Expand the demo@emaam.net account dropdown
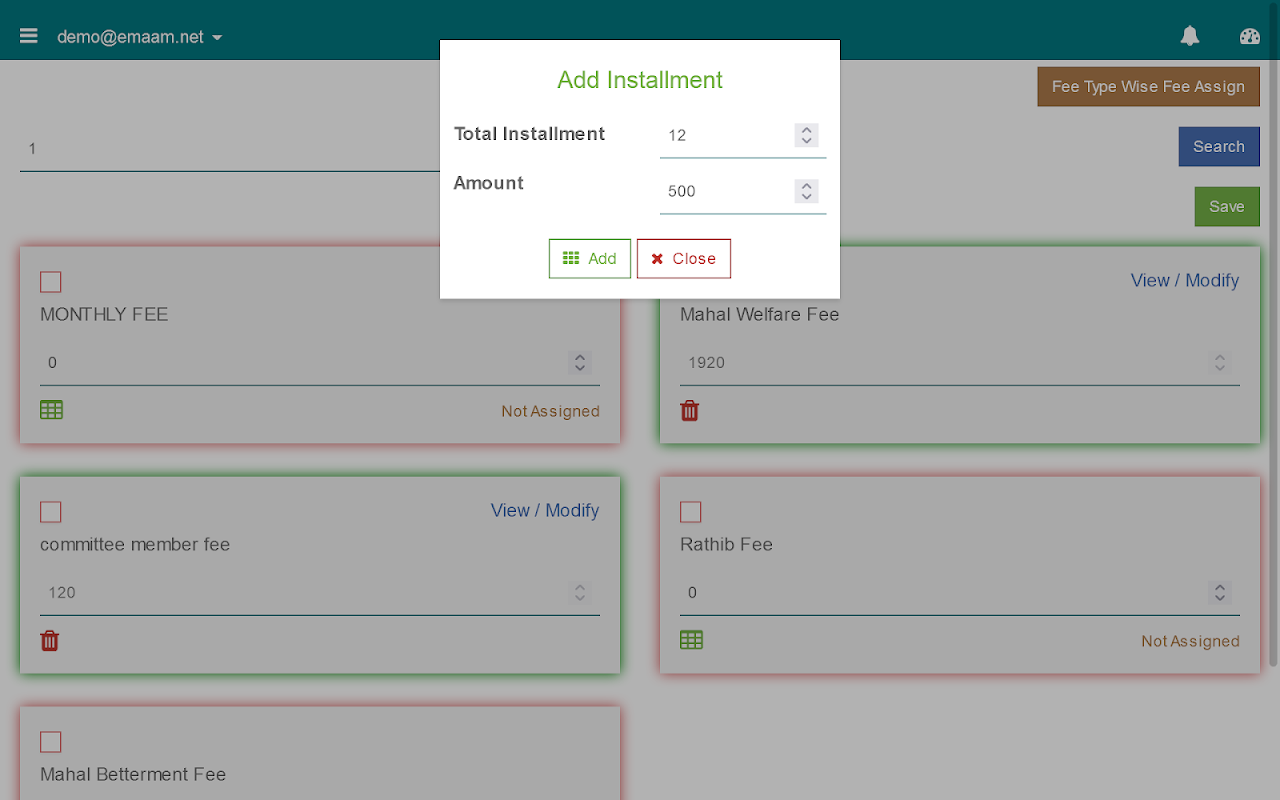Viewport: 1280px width, 800px height. tap(140, 37)
